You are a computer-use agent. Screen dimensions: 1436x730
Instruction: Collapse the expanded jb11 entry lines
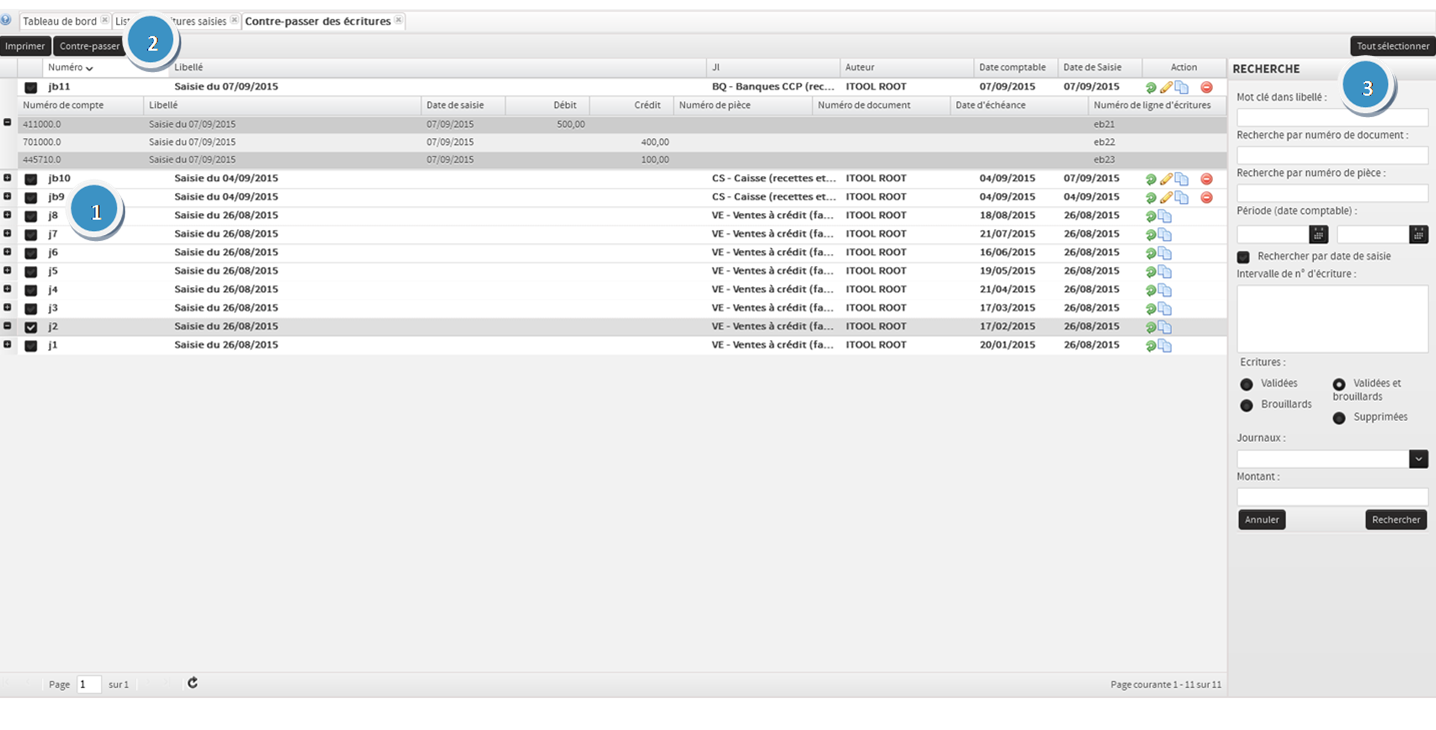click(8, 122)
